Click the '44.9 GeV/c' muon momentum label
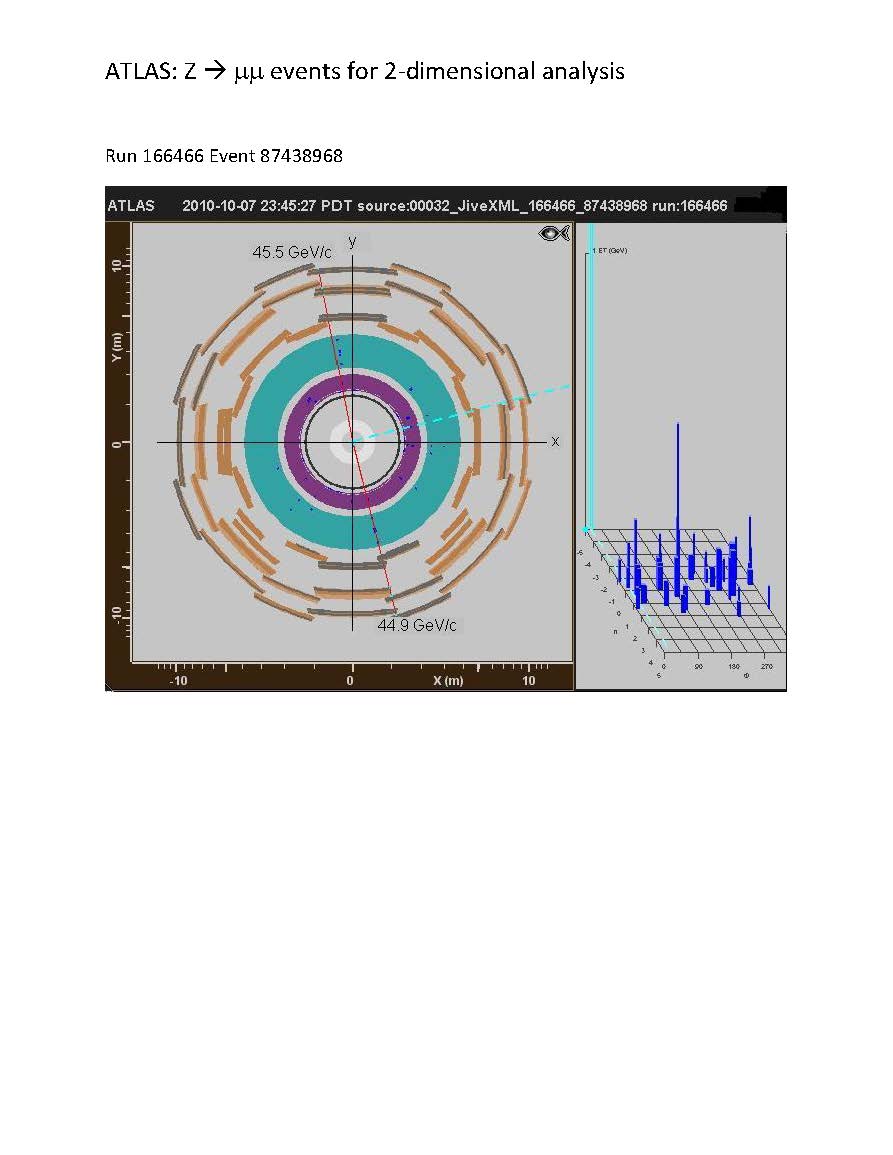The image size is (893, 1155). click(416, 625)
